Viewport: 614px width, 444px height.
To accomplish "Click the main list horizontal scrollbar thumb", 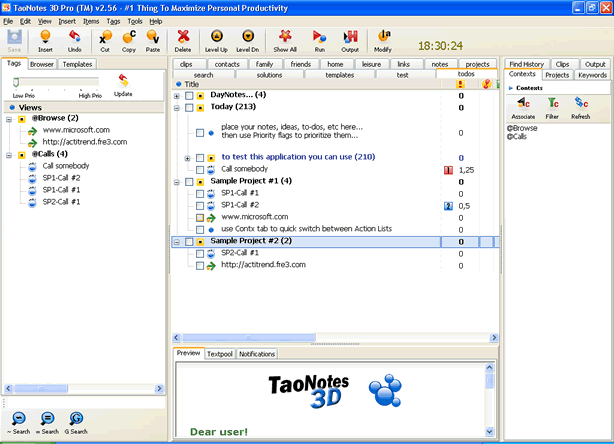I will tap(249, 337).
